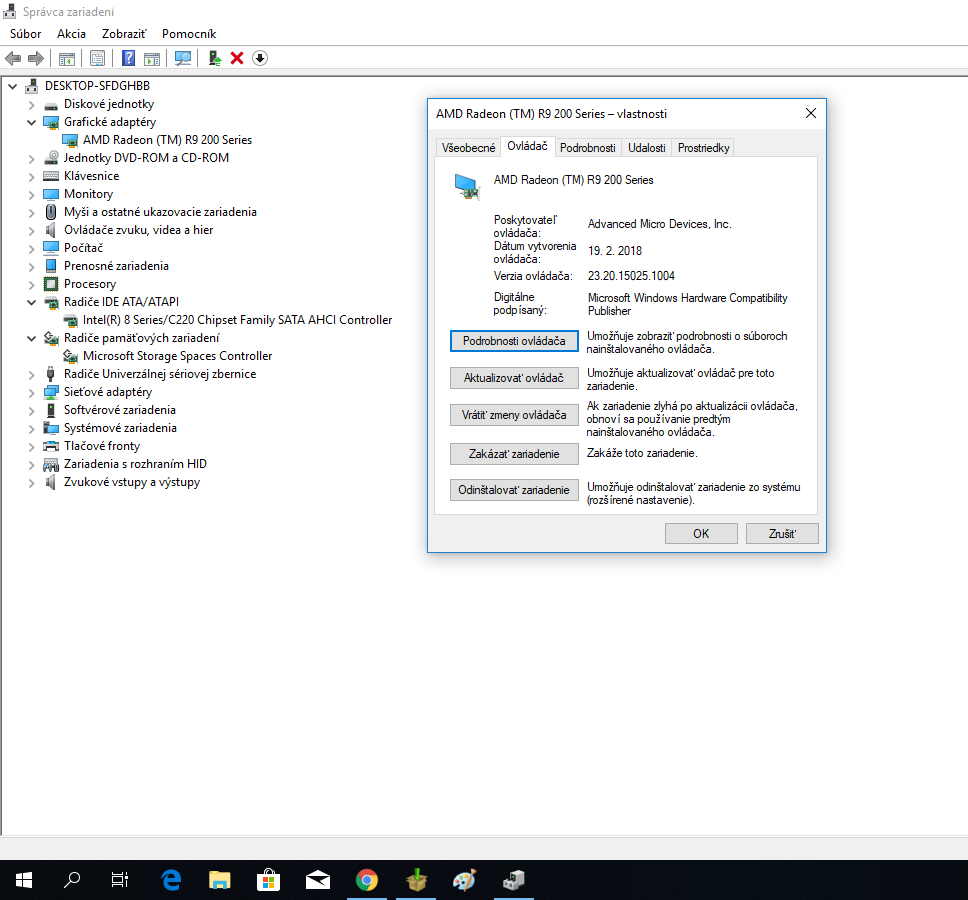Viewport: 968px width, 900px height.
Task: Select the Ovládač tab
Action: (x=527, y=146)
